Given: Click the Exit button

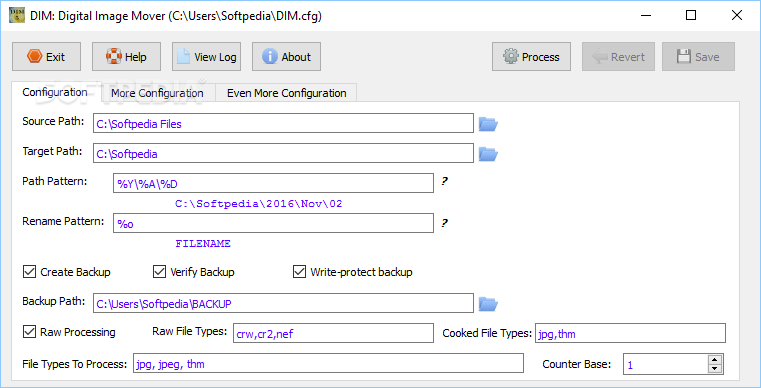Looking at the screenshot, I should (46, 57).
